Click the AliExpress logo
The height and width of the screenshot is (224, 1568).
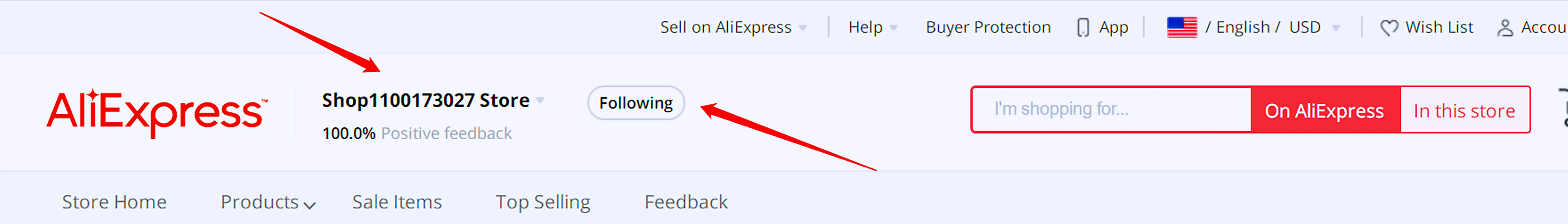pos(157,113)
